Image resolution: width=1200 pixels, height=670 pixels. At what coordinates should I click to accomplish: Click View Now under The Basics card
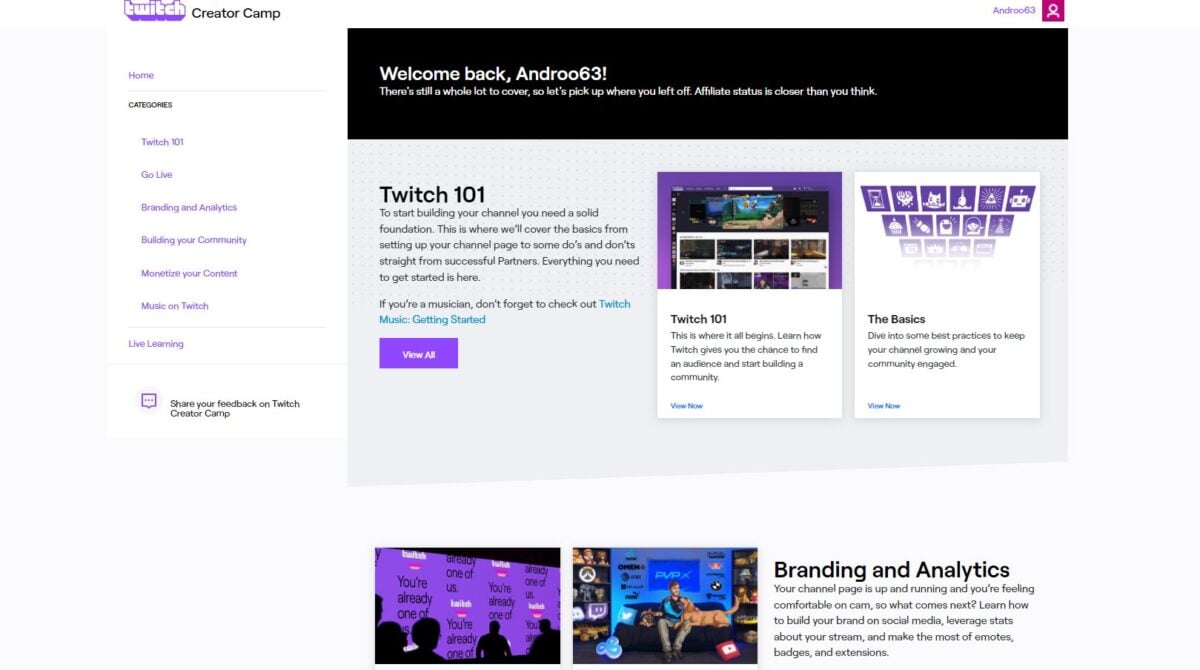coord(883,405)
